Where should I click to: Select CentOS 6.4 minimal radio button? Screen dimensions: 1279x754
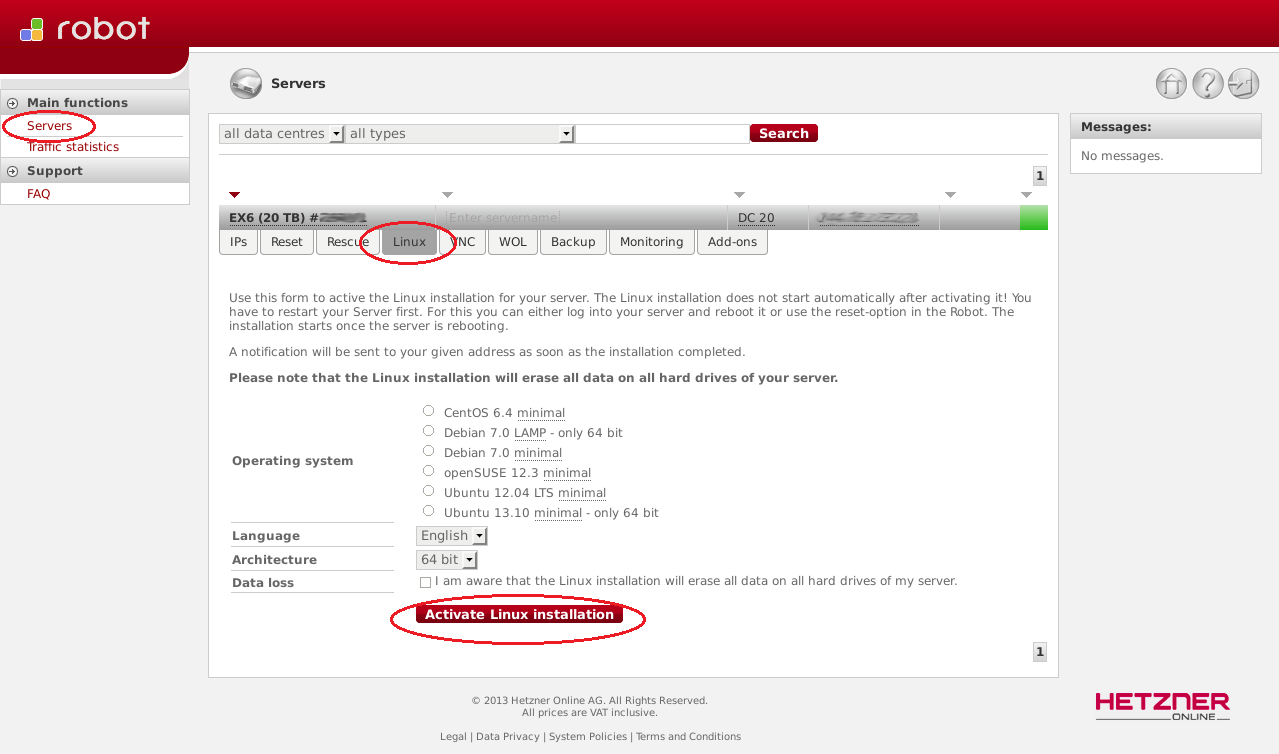429,411
